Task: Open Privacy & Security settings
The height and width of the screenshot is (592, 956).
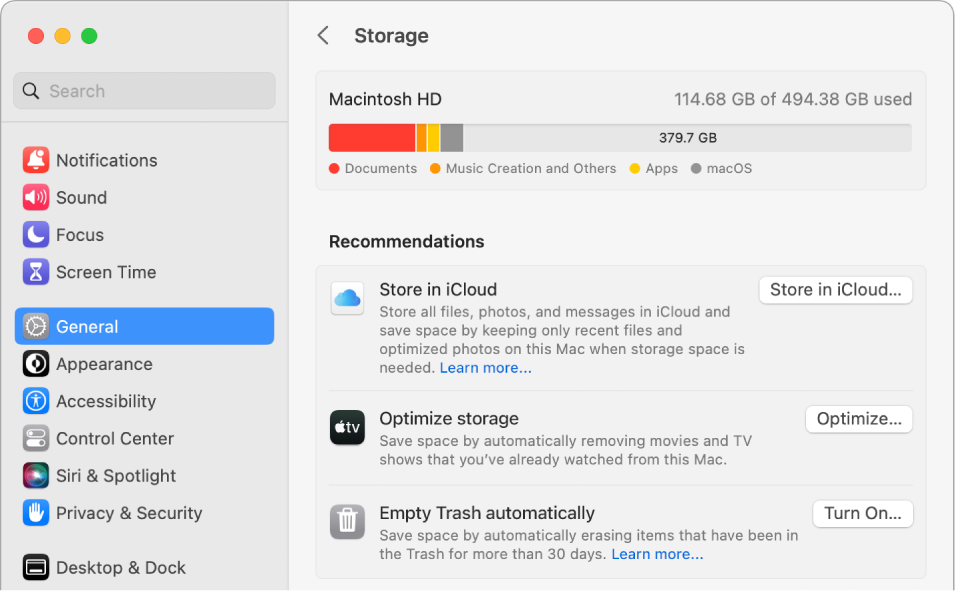Action: pos(36,512)
